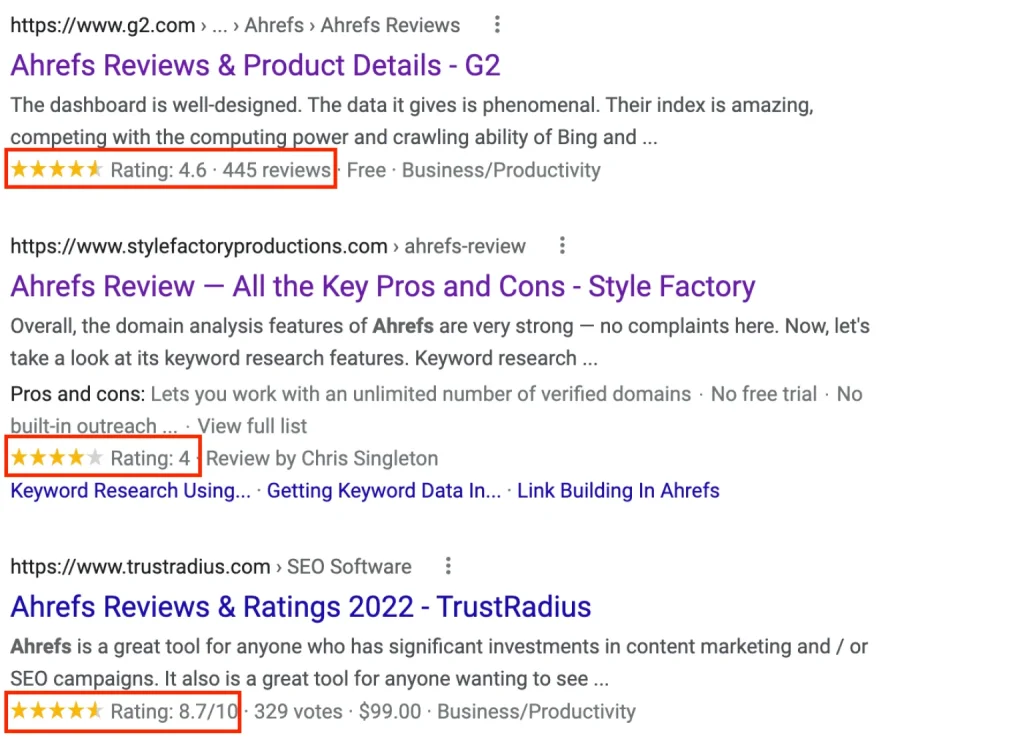Click Review by Chris Singleton text
This screenshot has height=739, width=1024.
[x=322, y=458]
